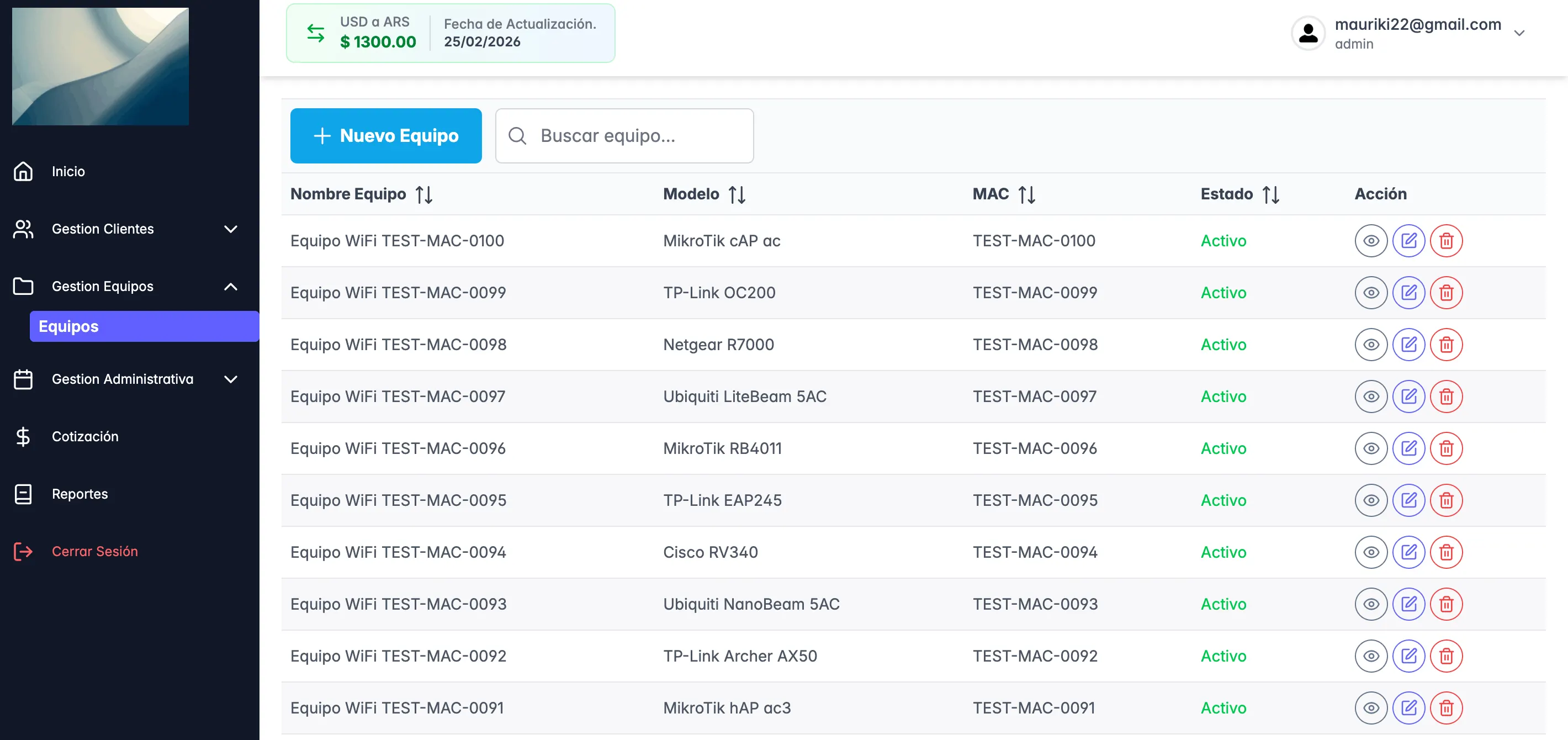Delete the Cisco RV340 row
Viewport: 1568px width, 740px height.
[1447, 552]
